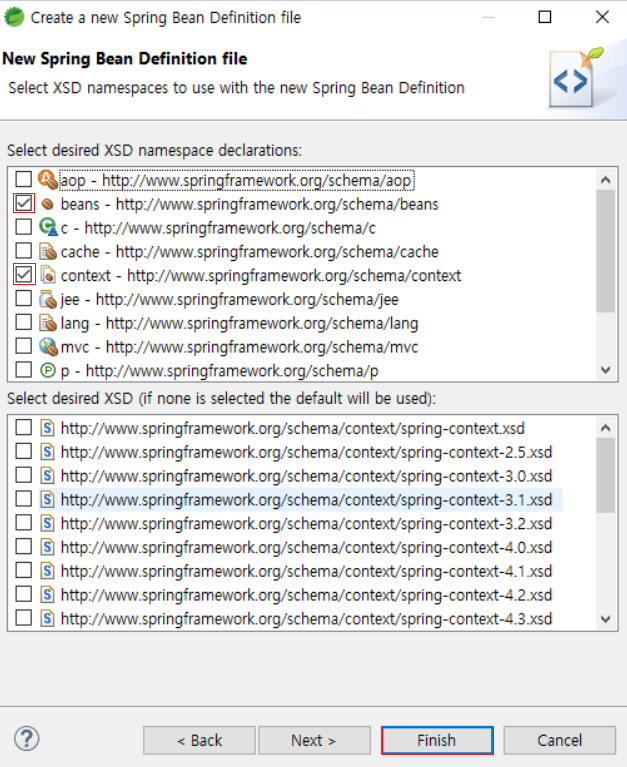The height and width of the screenshot is (767, 627).
Task: Select the mvc schema row text
Action: (239, 347)
